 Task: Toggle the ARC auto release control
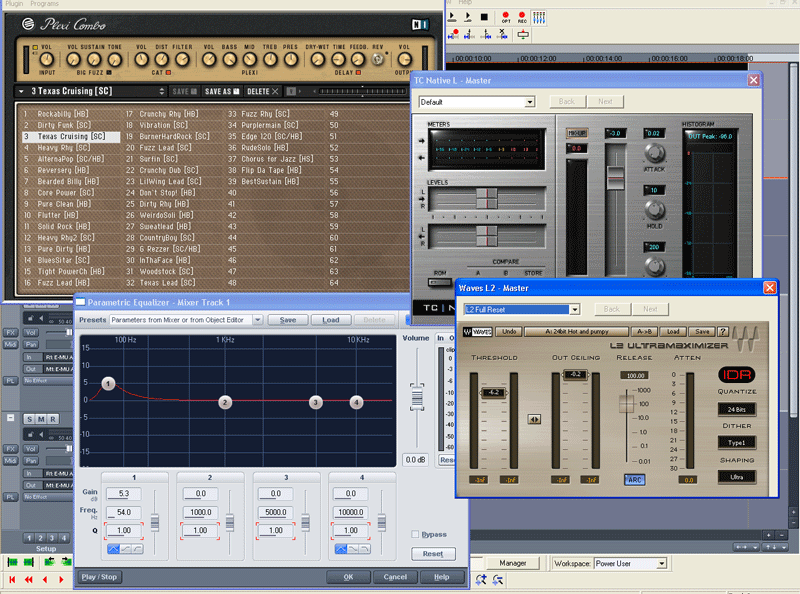click(634, 480)
